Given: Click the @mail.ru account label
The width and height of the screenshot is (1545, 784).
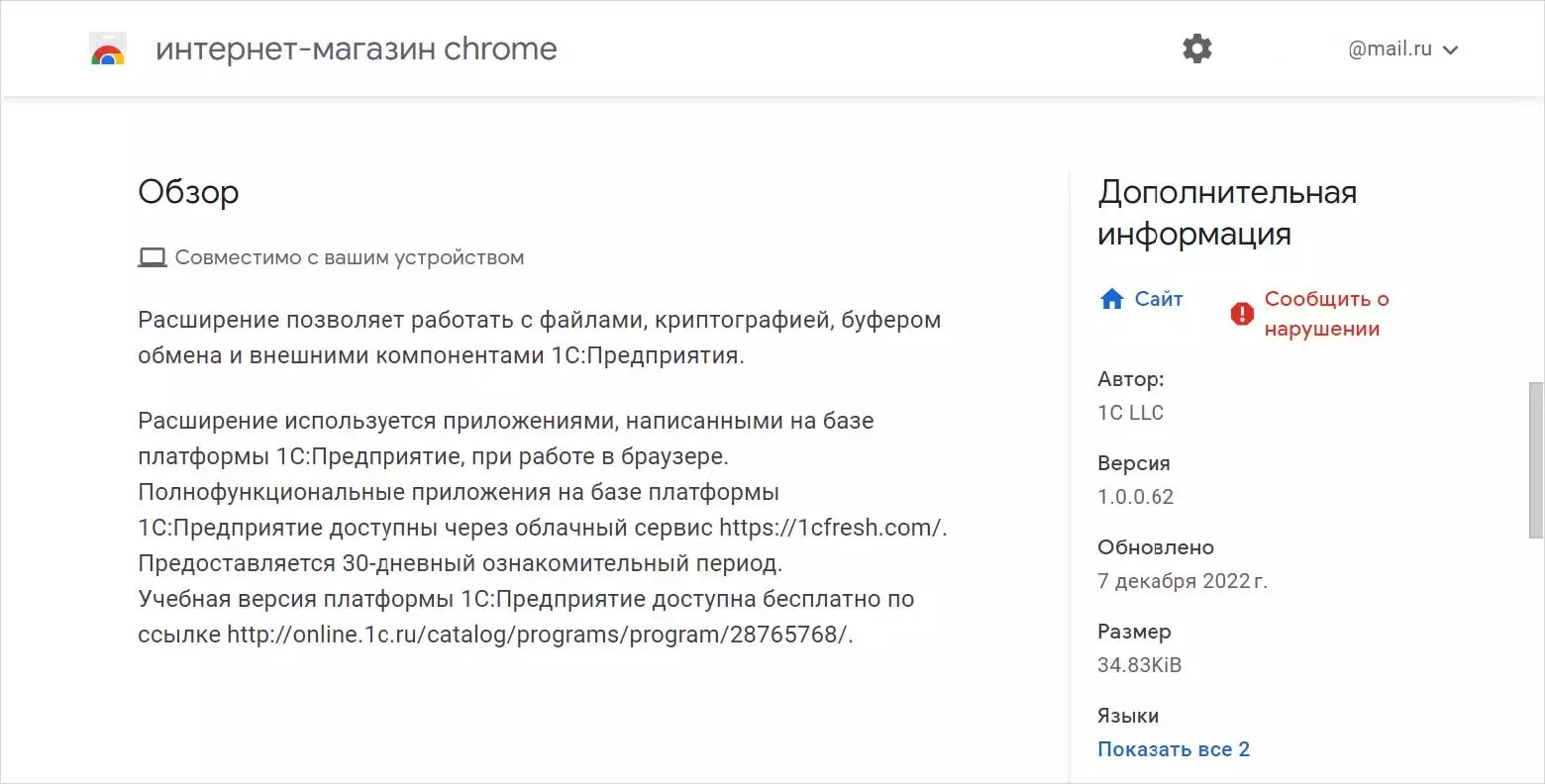Looking at the screenshot, I should [1390, 49].
